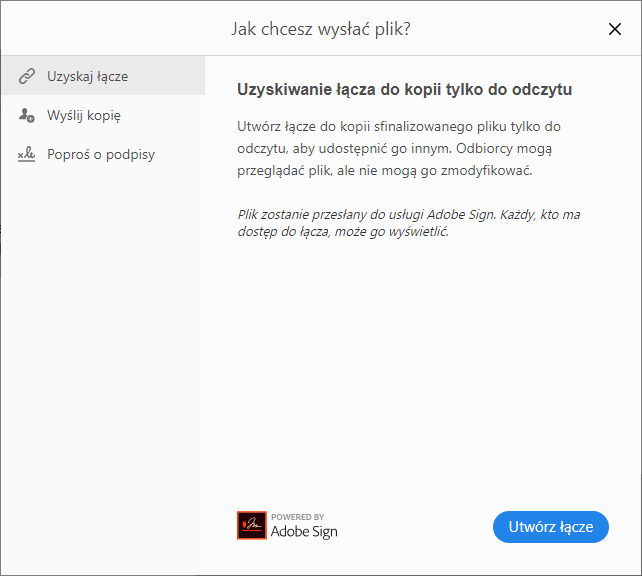Click the person-plus icon for Wyślij kopię
The height and width of the screenshot is (576, 642).
27,115
